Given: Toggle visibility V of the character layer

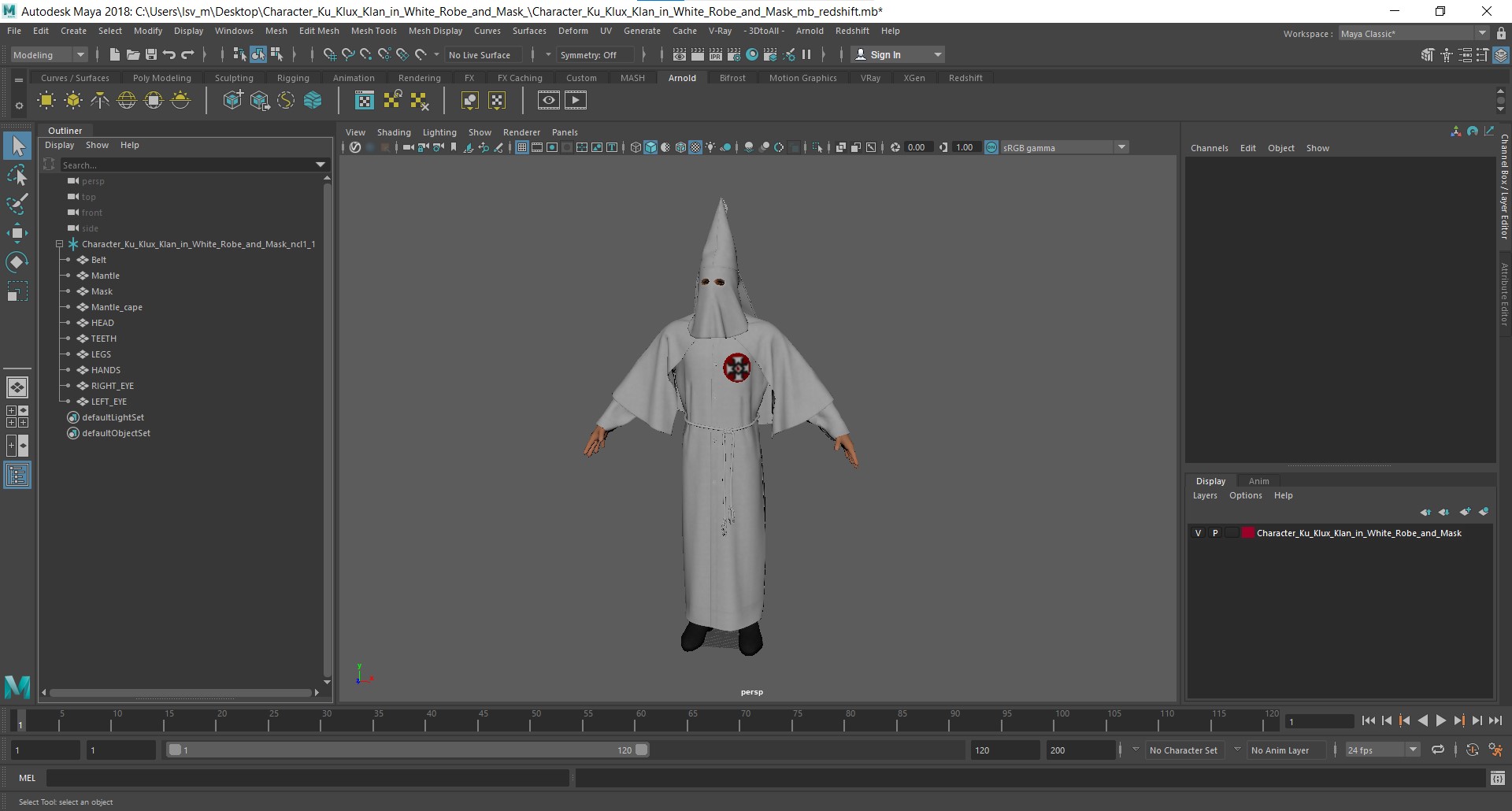Looking at the screenshot, I should click(1198, 533).
